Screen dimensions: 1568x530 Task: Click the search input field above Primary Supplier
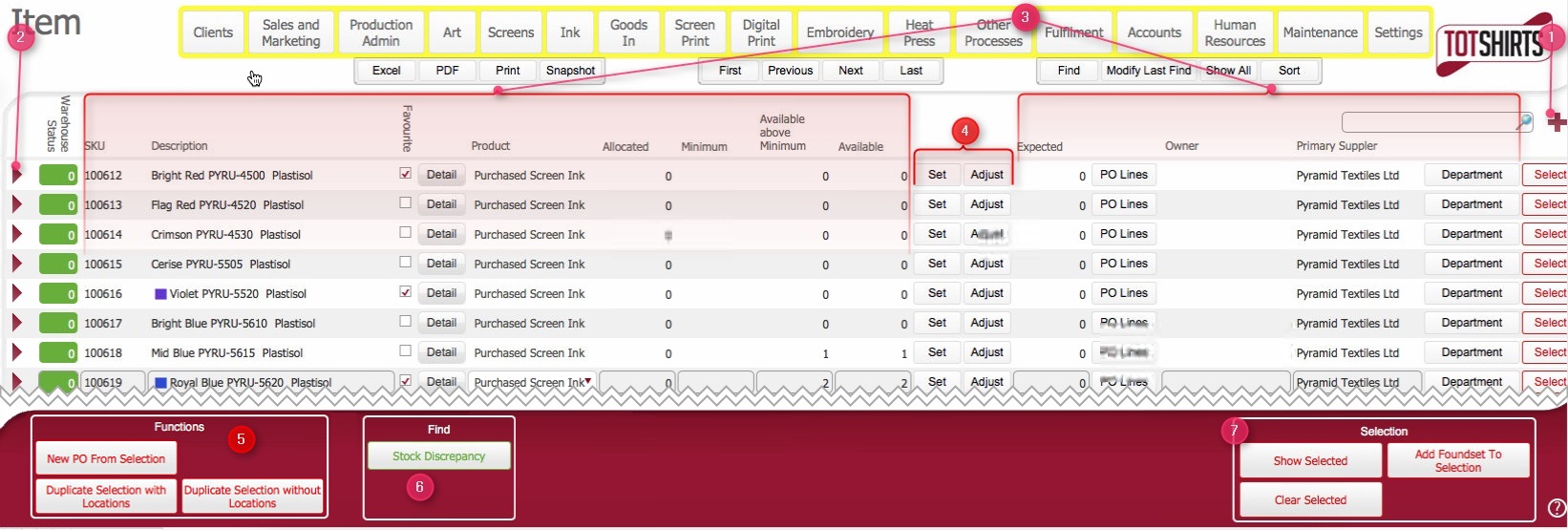tap(1428, 121)
